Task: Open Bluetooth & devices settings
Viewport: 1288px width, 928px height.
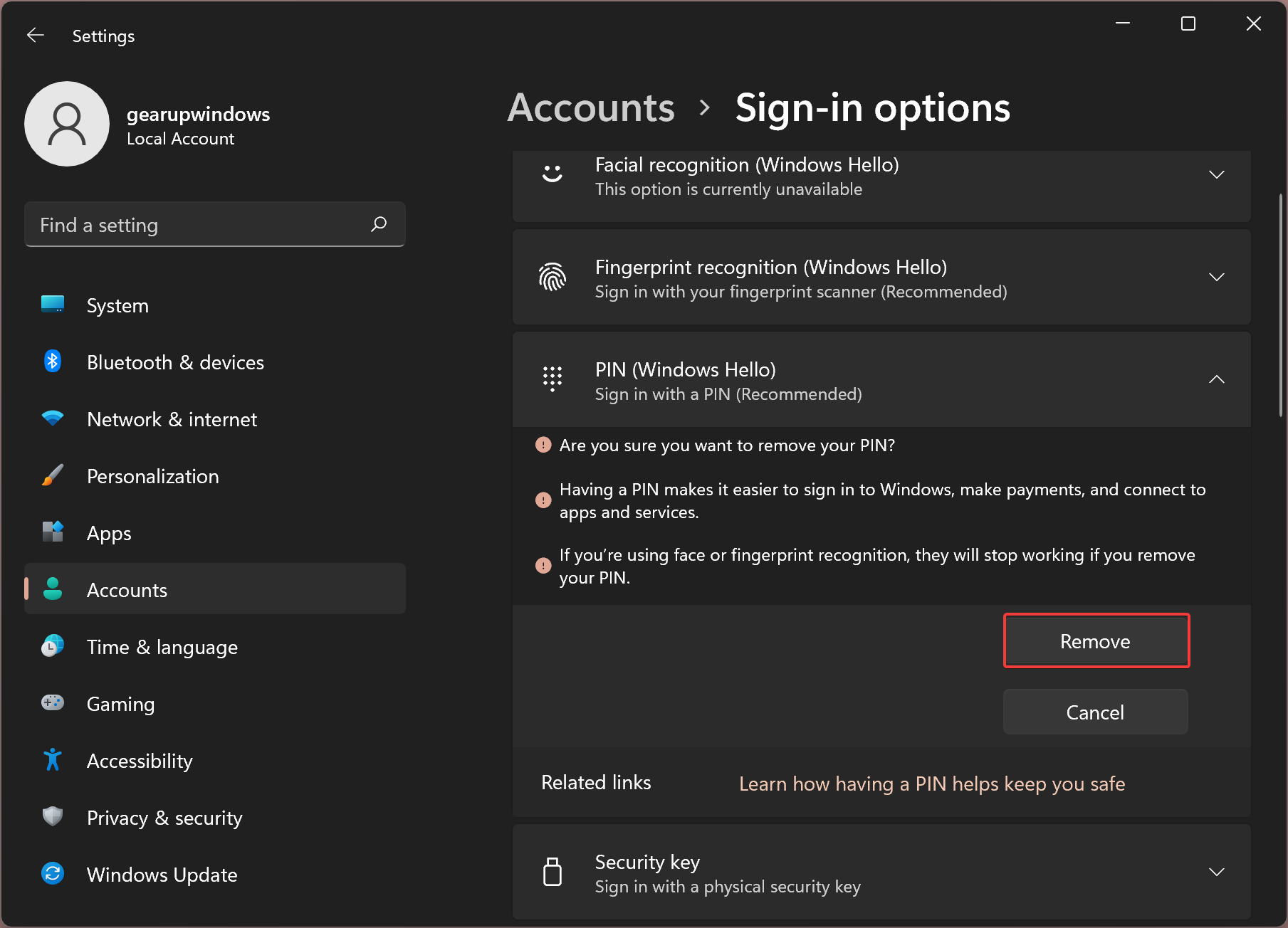Action: pyautogui.click(x=215, y=362)
